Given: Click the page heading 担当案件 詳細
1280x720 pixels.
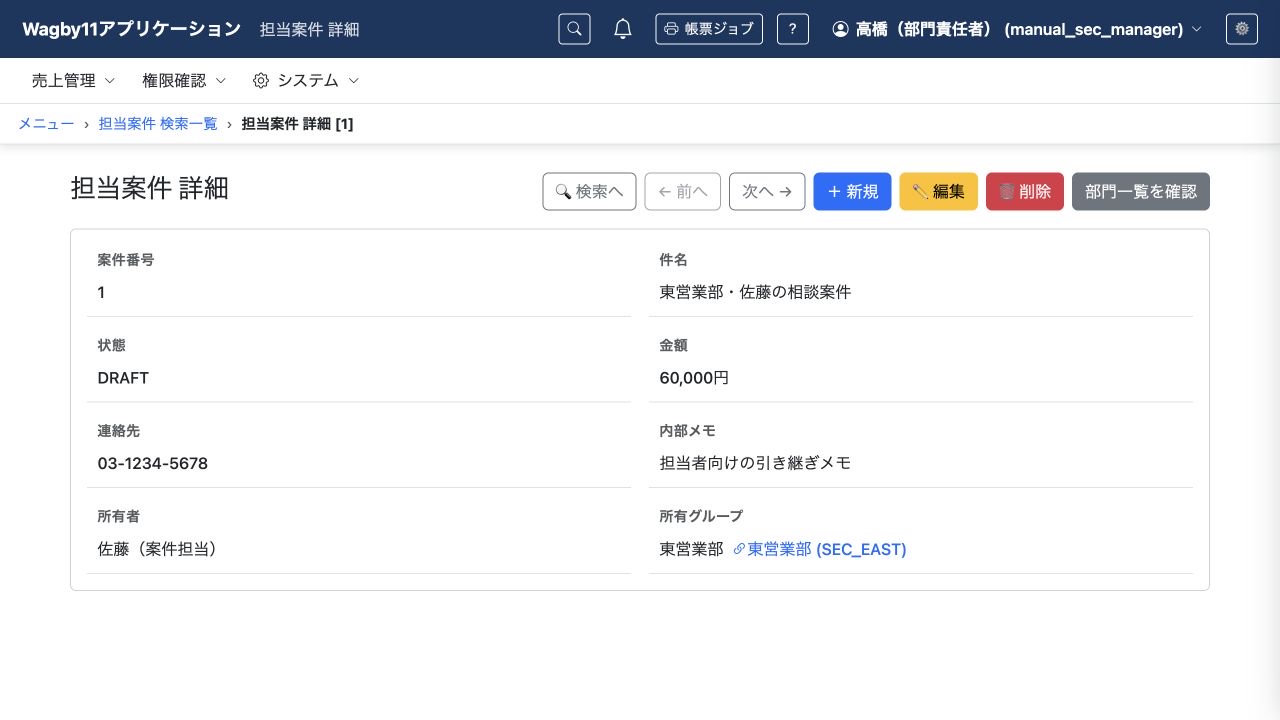Looking at the screenshot, I should [x=150, y=188].
